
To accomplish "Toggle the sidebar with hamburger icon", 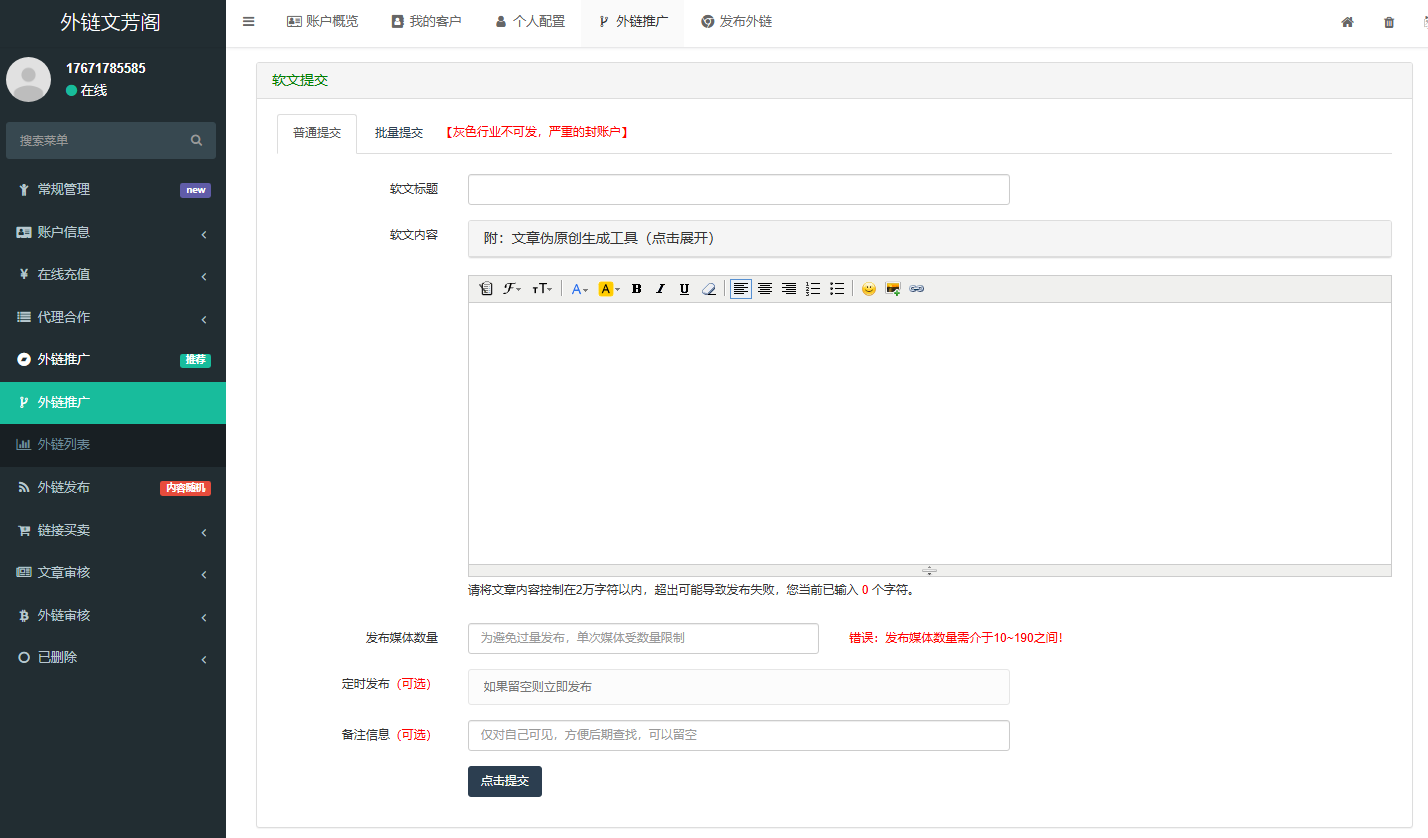I will click(x=249, y=21).
